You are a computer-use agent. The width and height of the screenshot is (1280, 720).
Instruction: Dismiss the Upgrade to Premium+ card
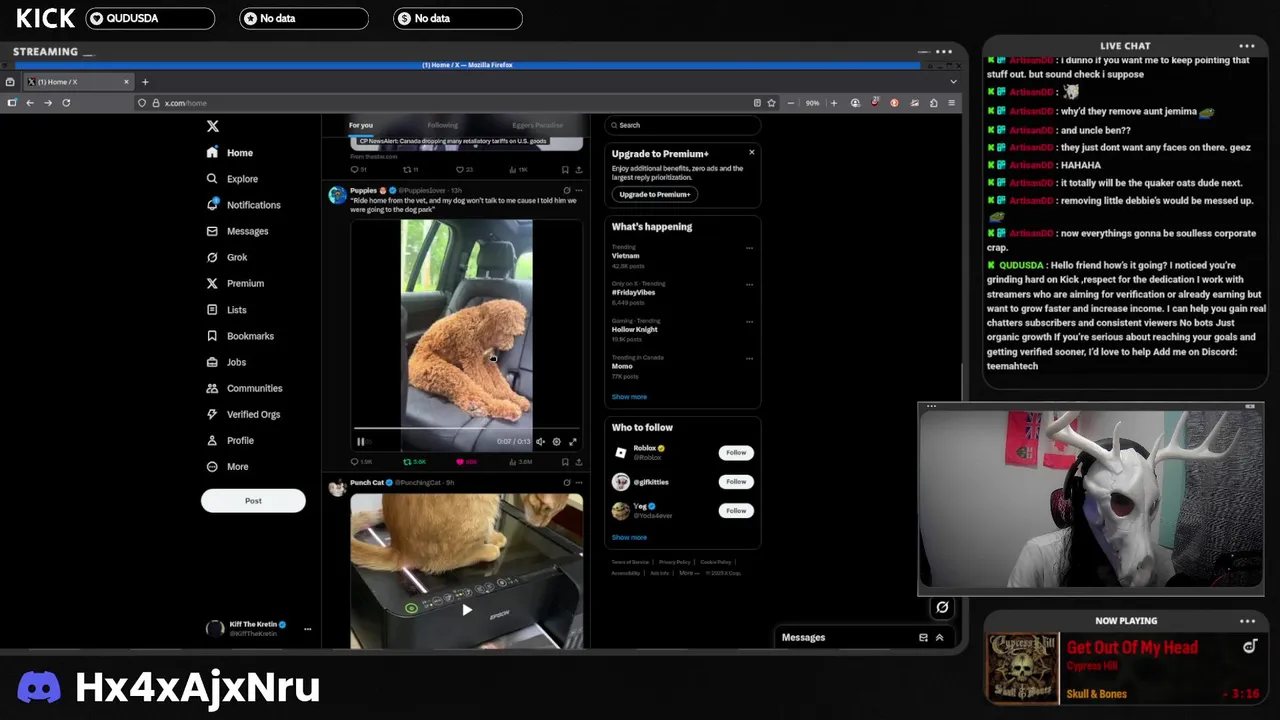pos(752,152)
